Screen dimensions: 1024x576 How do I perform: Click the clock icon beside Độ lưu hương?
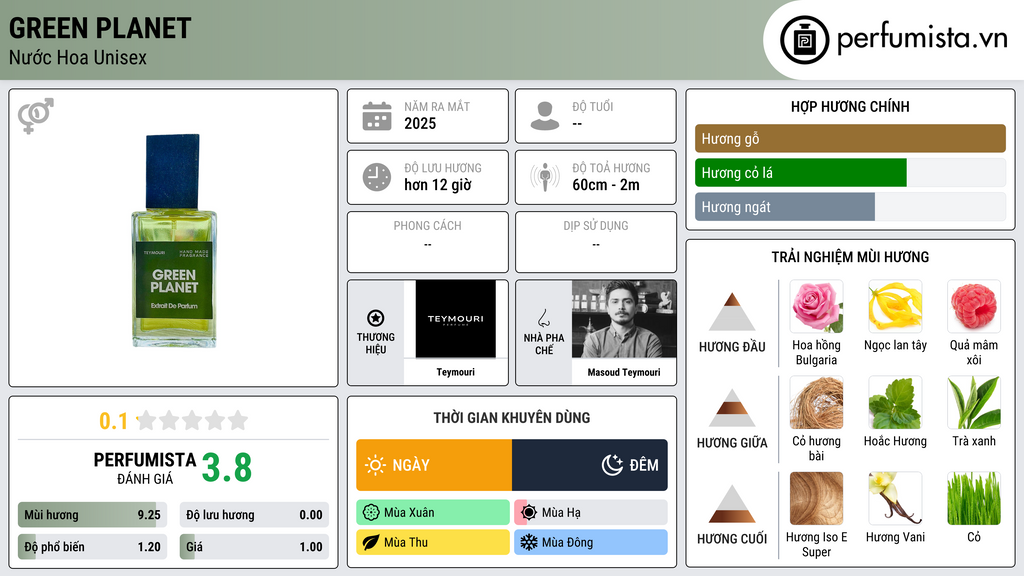click(x=377, y=177)
